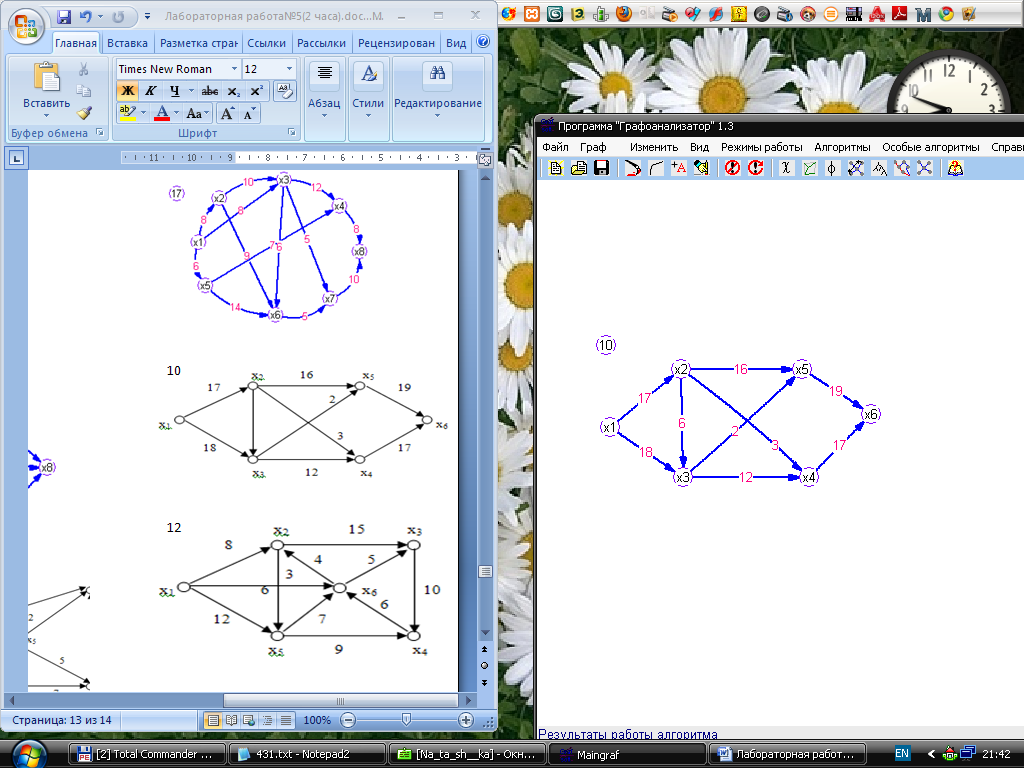Open the Режимы работы menu
Viewport: 1024px width, 768px height.
(x=761, y=147)
